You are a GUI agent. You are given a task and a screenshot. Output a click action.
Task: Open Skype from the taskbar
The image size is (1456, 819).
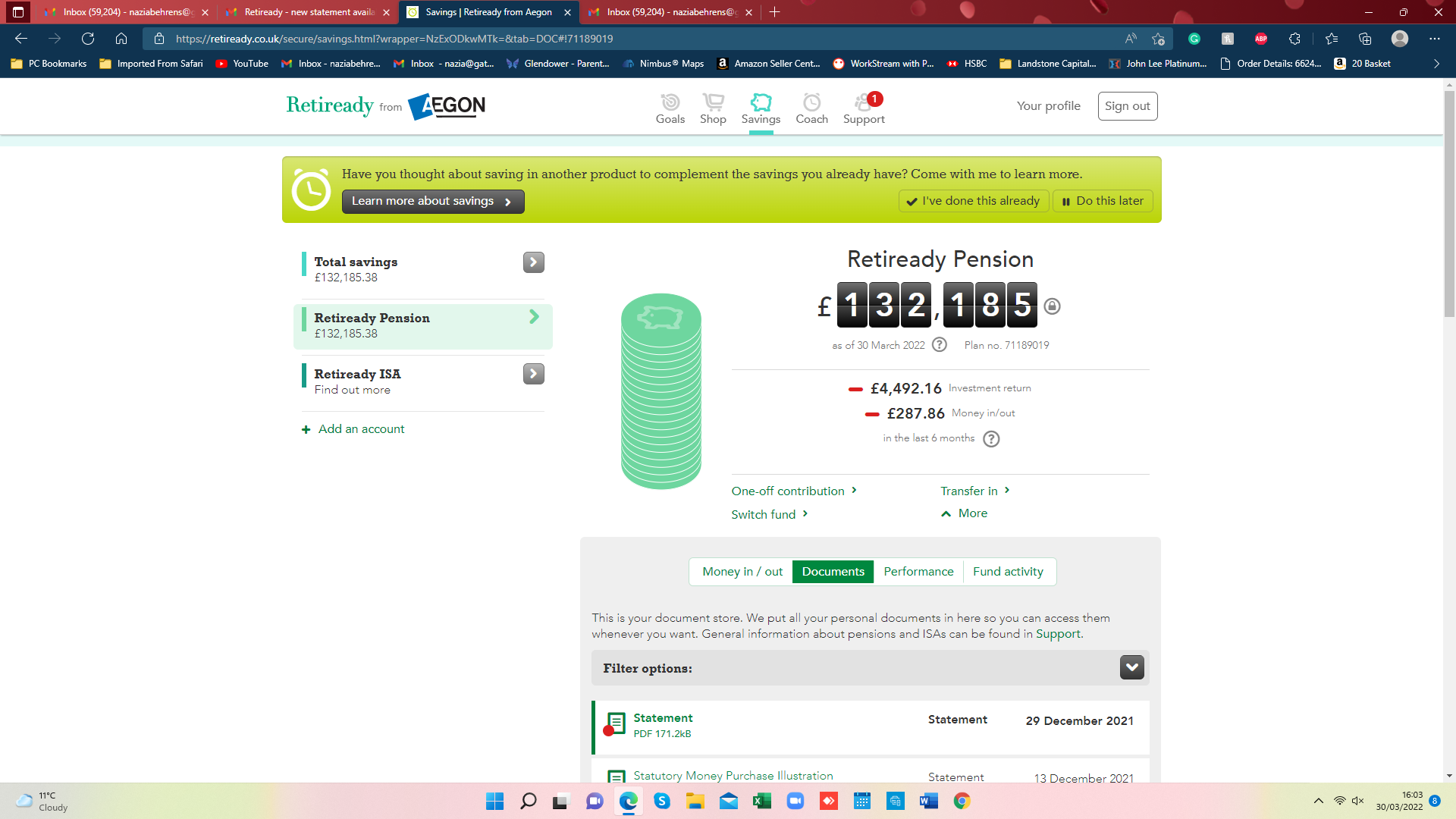click(x=661, y=801)
